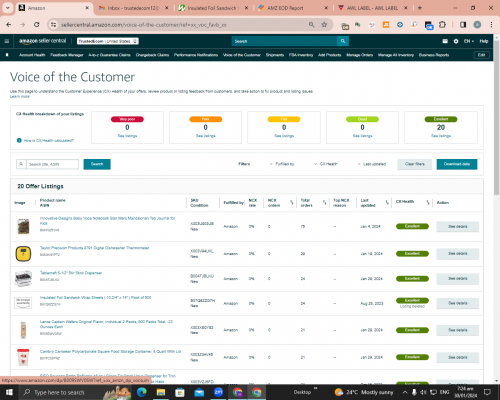The width and height of the screenshot is (500, 400).
Task: View site information icon in address bar
Action: pyautogui.click(x=53, y=25)
